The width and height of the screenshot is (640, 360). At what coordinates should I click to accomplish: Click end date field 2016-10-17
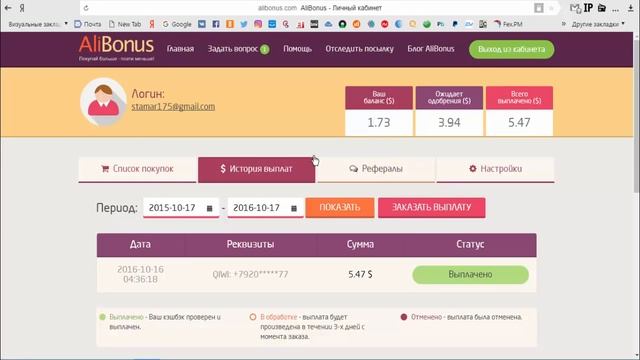coord(265,208)
